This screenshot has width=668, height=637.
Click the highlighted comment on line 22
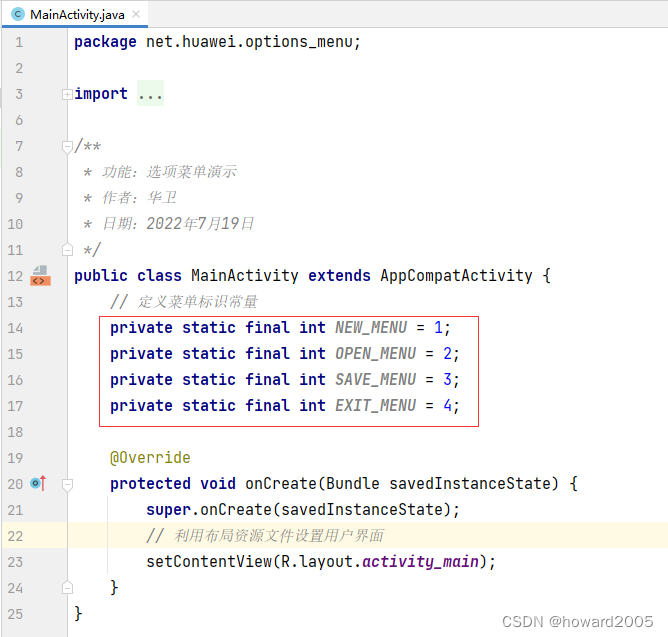pos(265,536)
